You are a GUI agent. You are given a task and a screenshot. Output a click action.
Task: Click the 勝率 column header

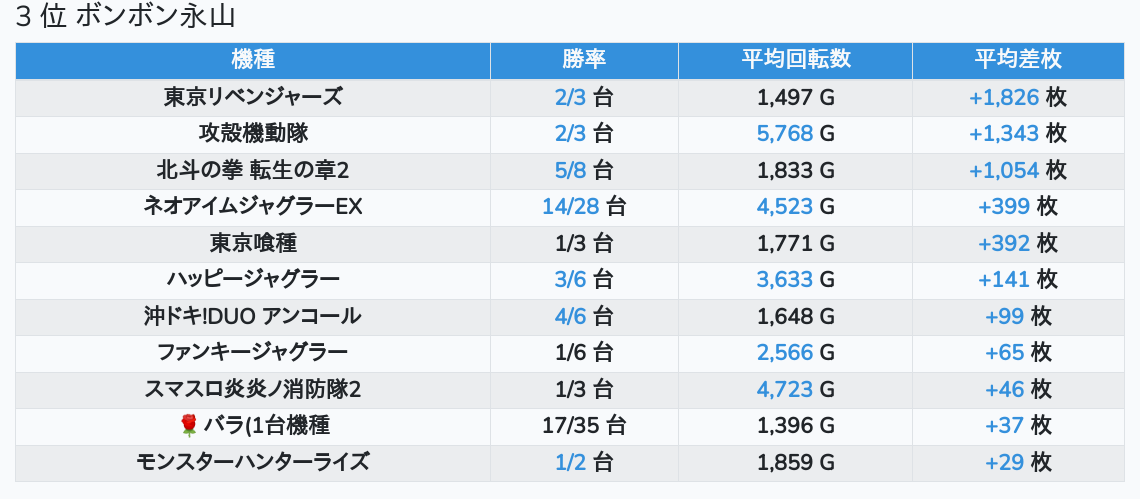[x=584, y=60]
